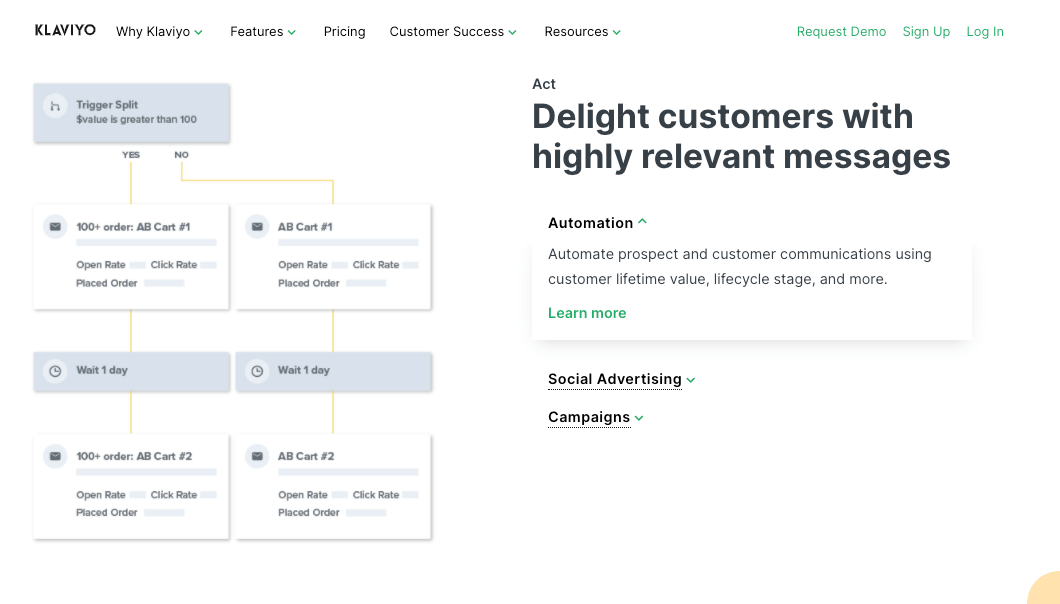Image resolution: width=1060 pixels, height=604 pixels.
Task: Click the envelope icon on AB Cart #1
Action: (257, 227)
